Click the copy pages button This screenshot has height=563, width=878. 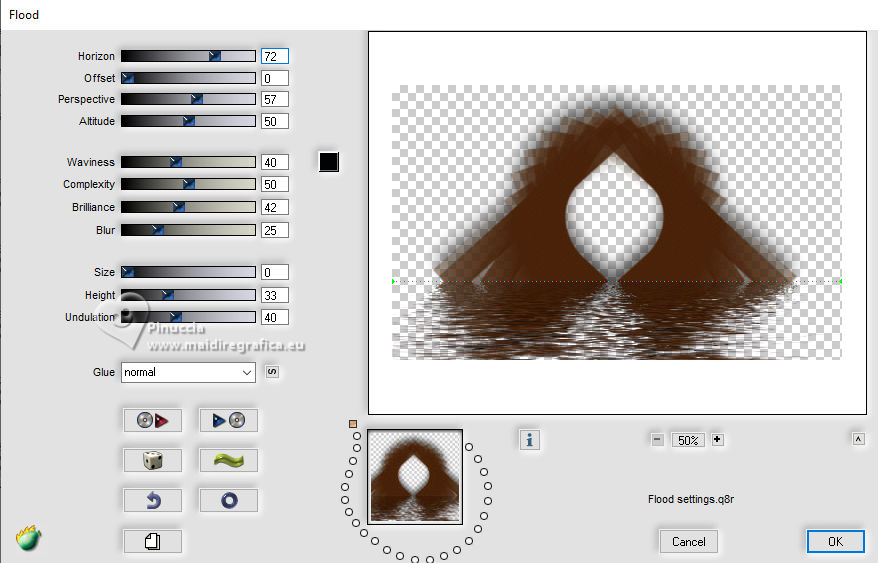(x=152, y=541)
